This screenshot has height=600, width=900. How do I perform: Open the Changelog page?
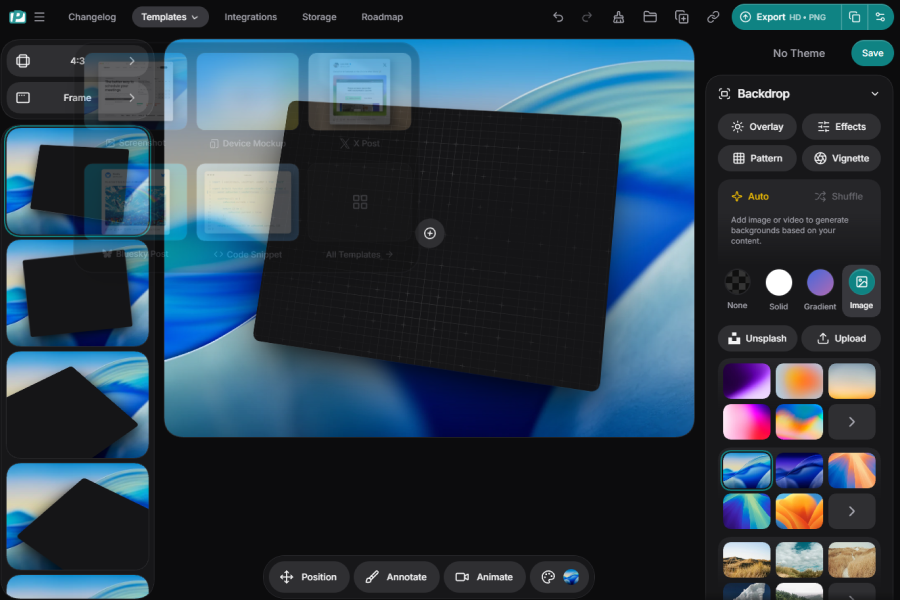(x=92, y=17)
